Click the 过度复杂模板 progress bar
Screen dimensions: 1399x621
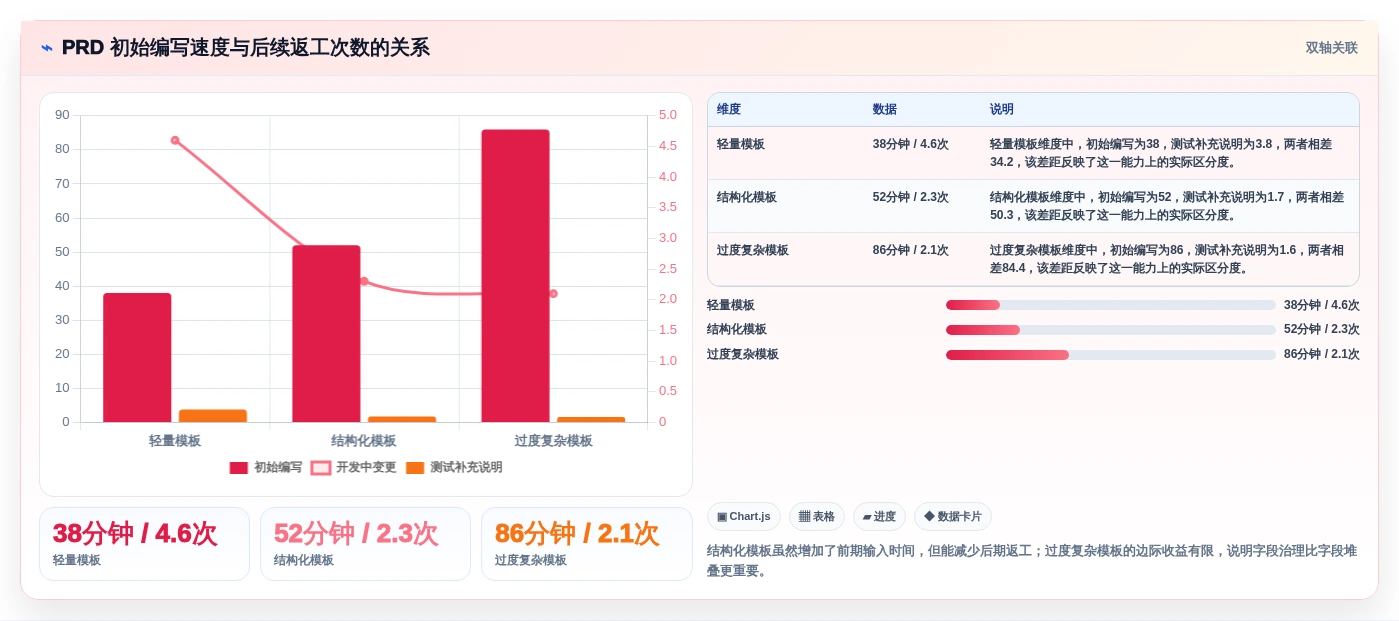tap(1110, 354)
